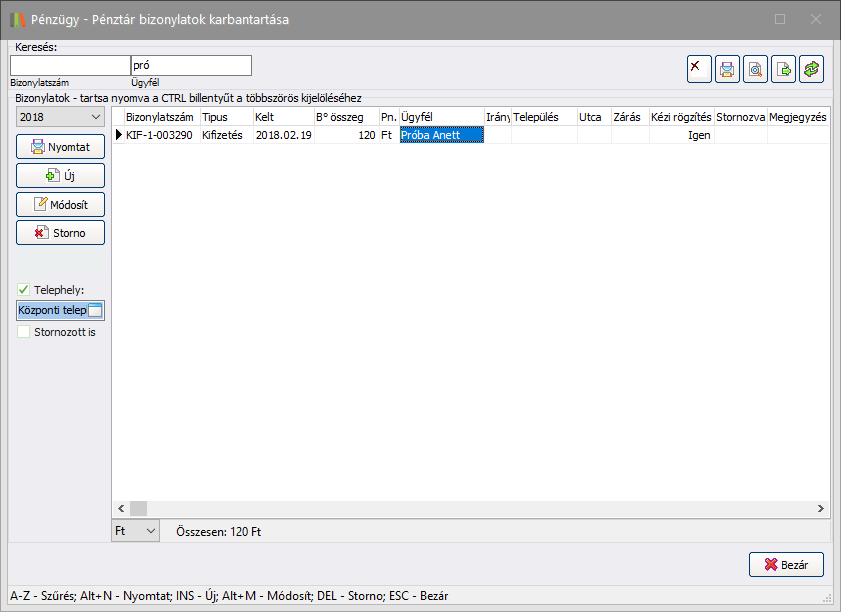Click the Kelt column header
Viewport: 841px width, 612px height.
[x=264, y=117]
